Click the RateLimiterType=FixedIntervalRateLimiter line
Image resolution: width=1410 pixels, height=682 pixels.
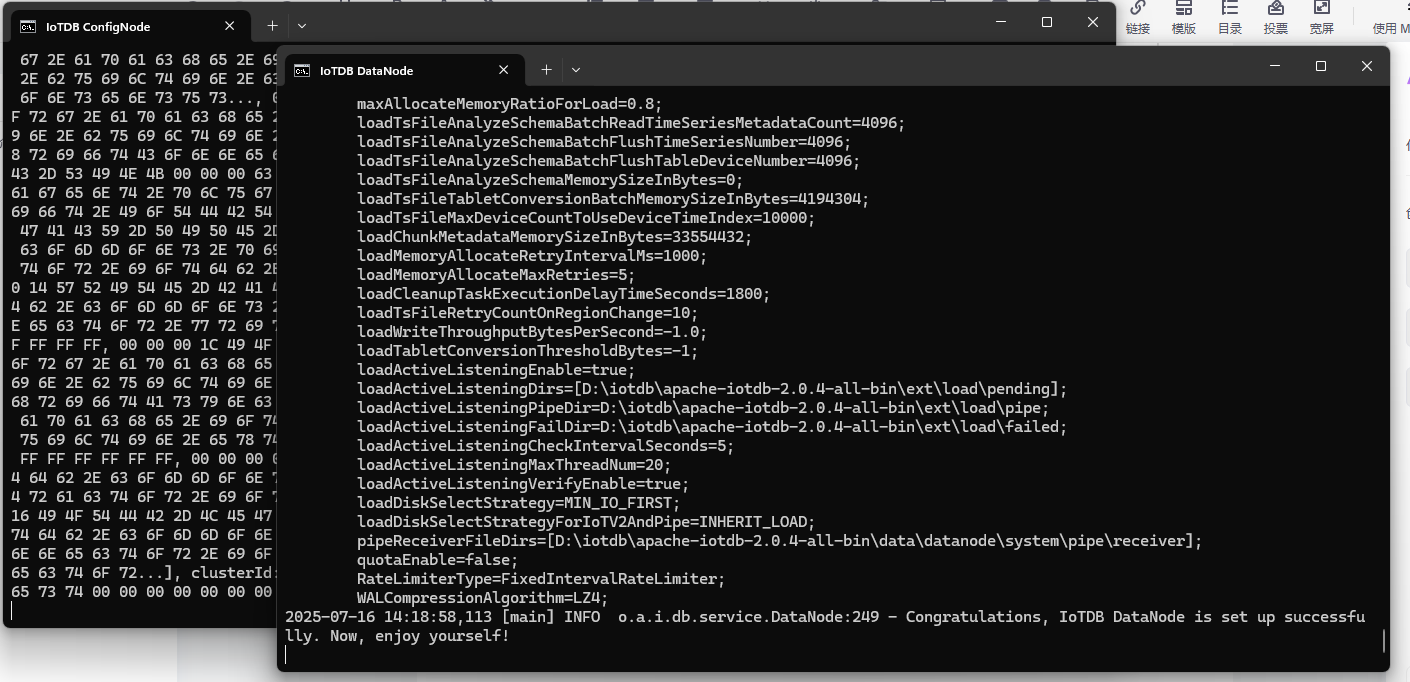[x=541, y=579]
